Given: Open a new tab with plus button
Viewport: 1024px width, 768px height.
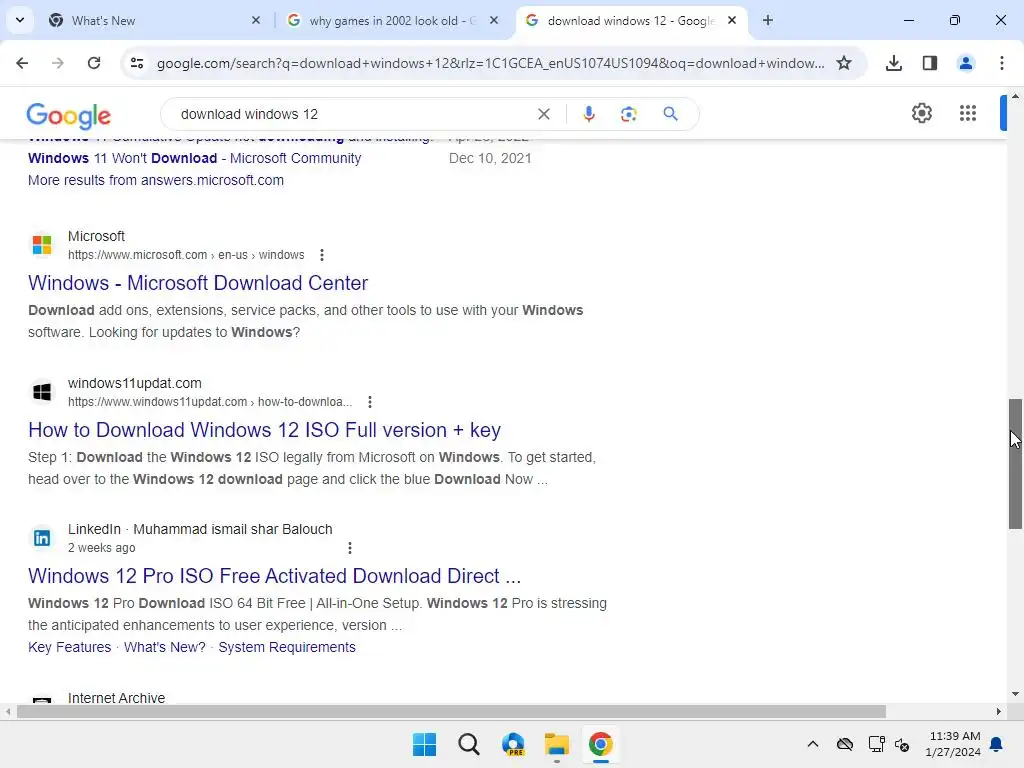Looking at the screenshot, I should 768,20.
